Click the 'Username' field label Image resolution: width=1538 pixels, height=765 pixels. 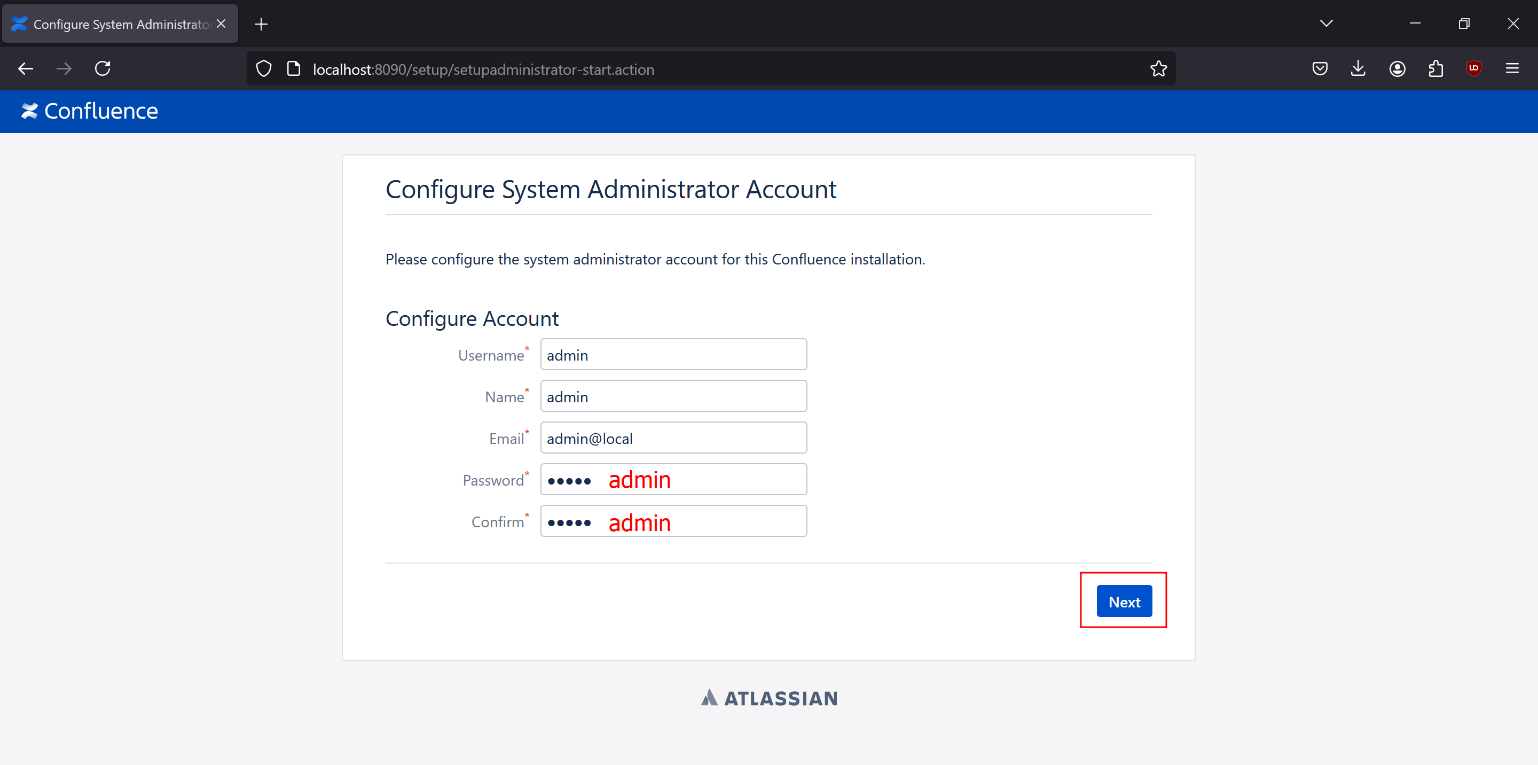[491, 355]
